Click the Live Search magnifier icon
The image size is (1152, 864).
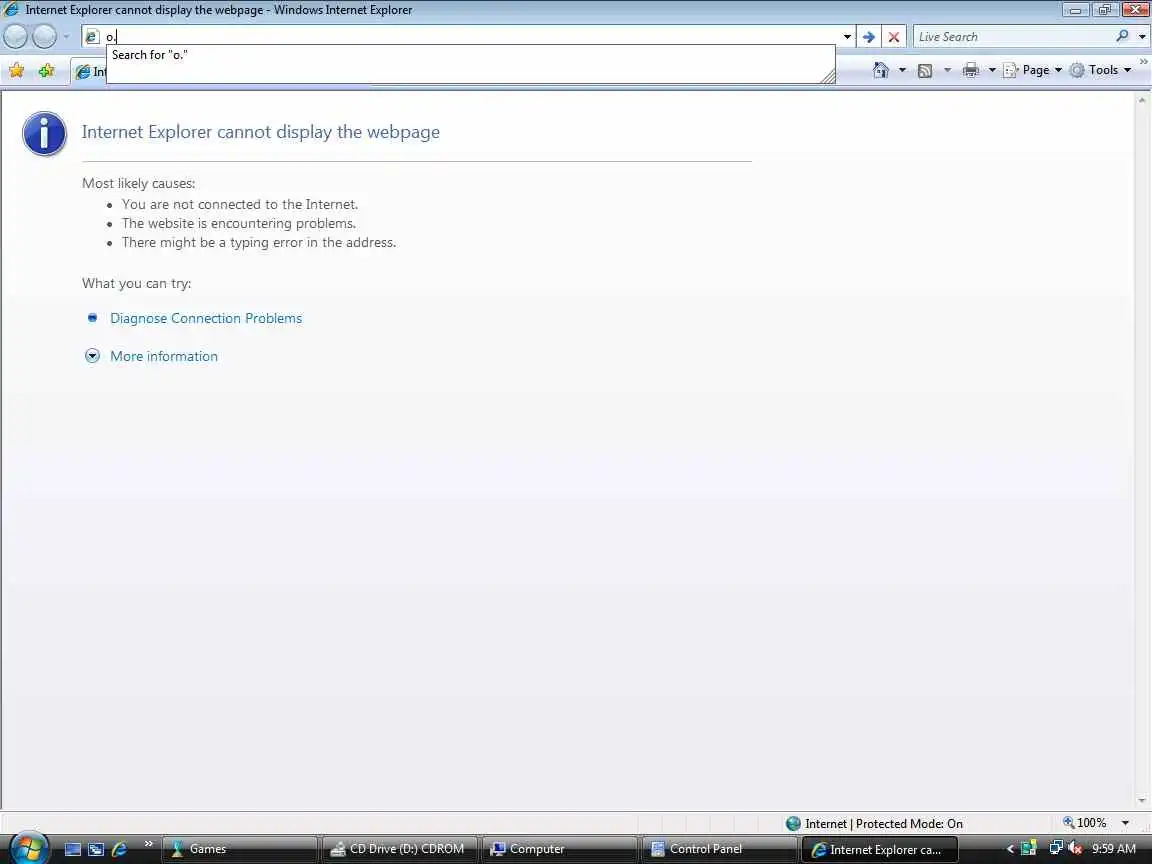click(x=1122, y=36)
